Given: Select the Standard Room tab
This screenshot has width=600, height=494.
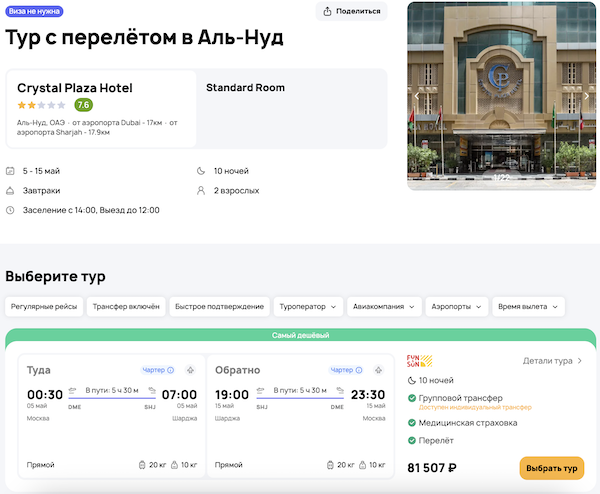Looking at the screenshot, I should (x=245, y=88).
